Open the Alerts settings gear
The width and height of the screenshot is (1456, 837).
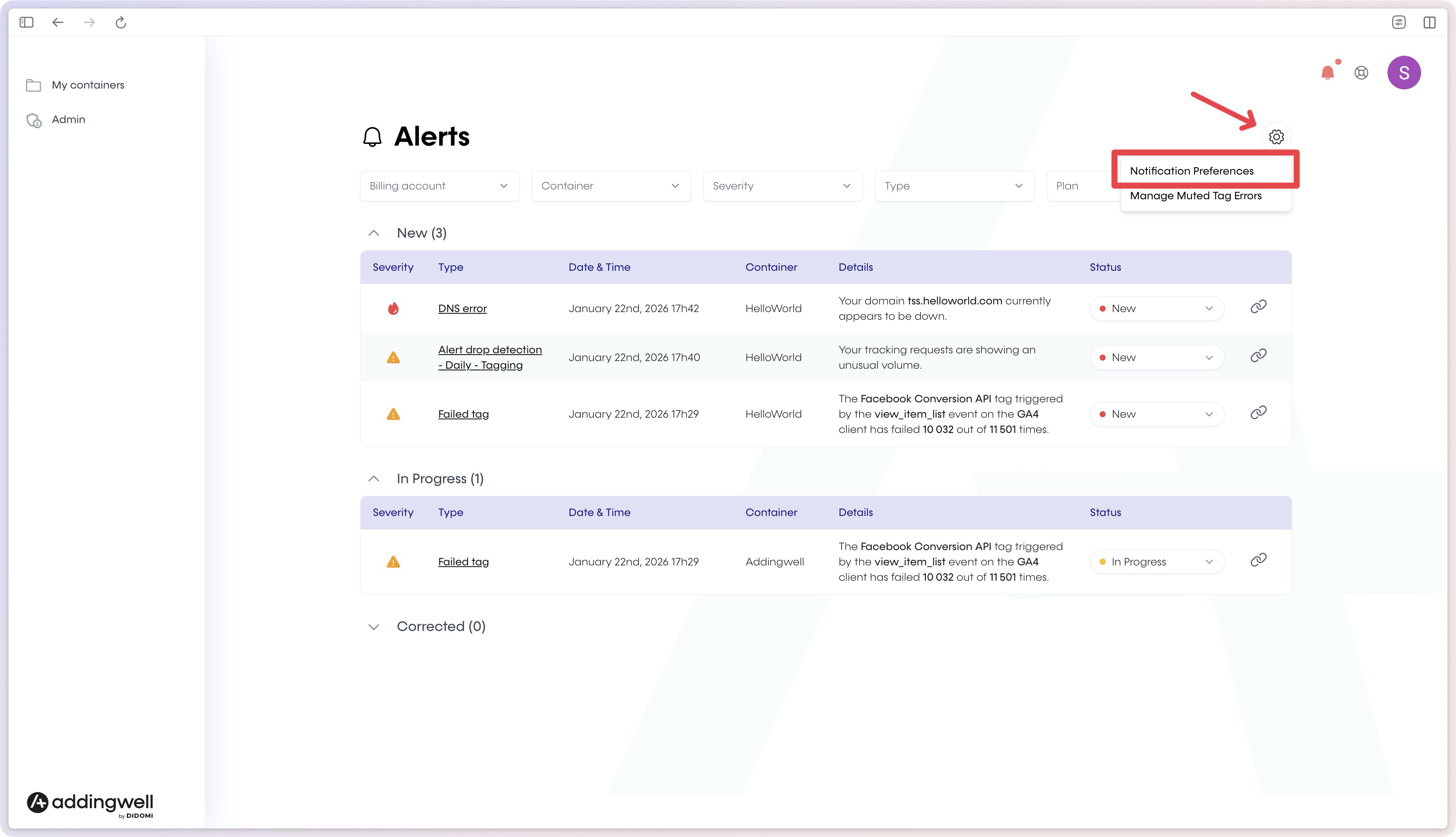(x=1277, y=137)
